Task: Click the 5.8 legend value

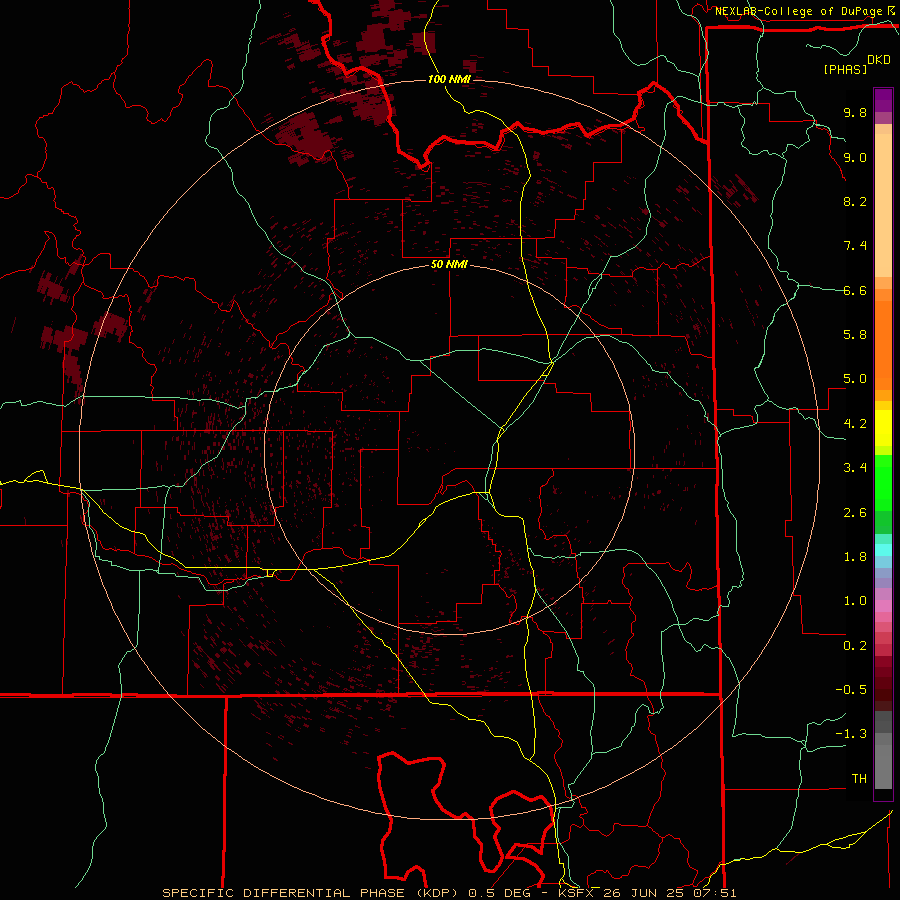Action: coord(855,335)
